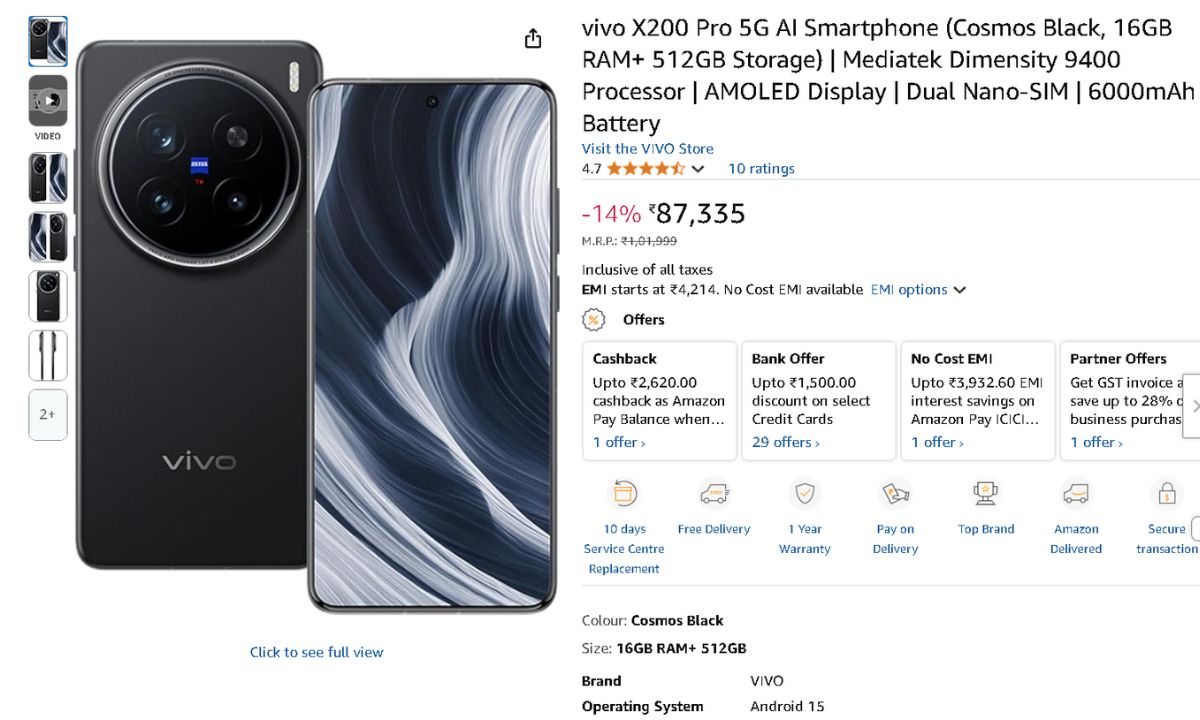Click the 10 days Service Centre Replacement icon

624,494
